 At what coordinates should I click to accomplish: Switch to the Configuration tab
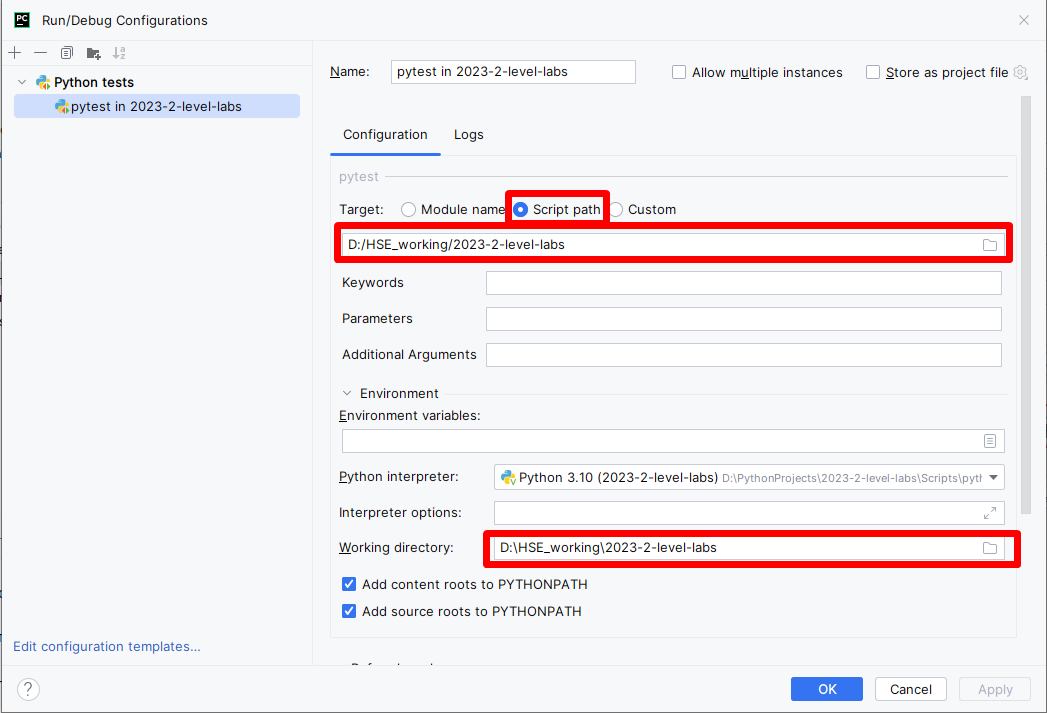tap(385, 134)
